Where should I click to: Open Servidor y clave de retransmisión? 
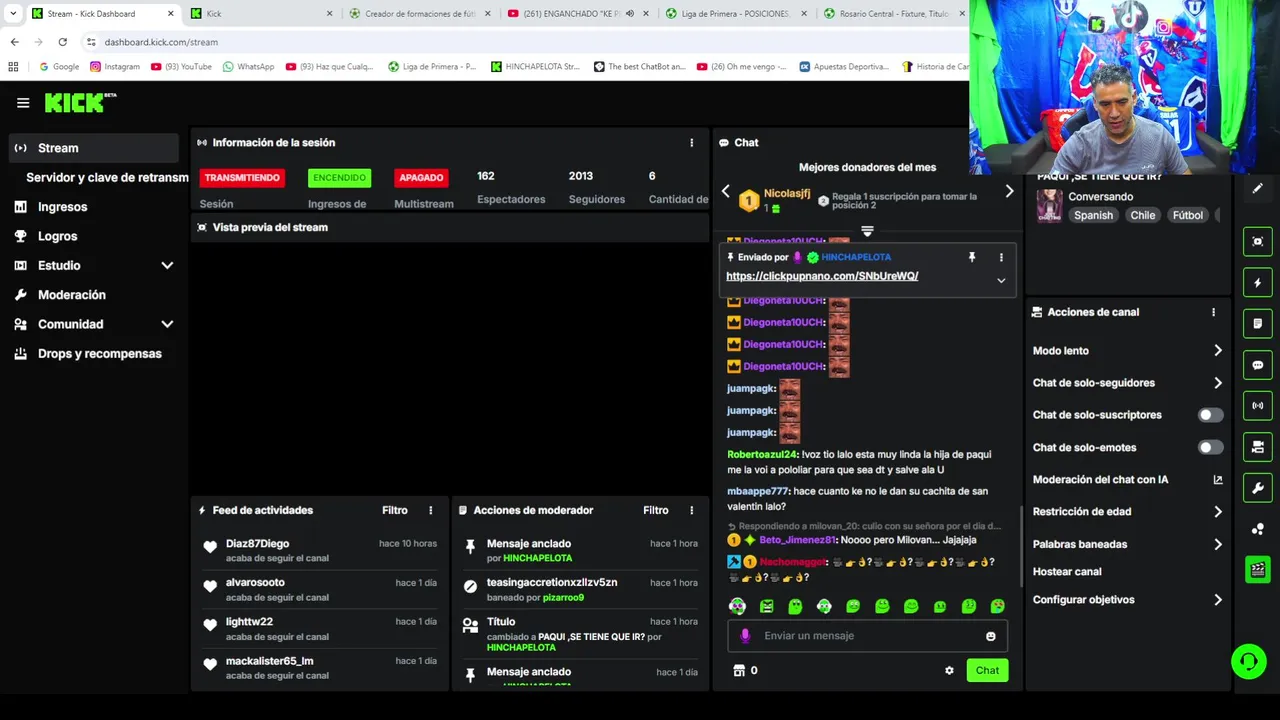pos(107,177)
